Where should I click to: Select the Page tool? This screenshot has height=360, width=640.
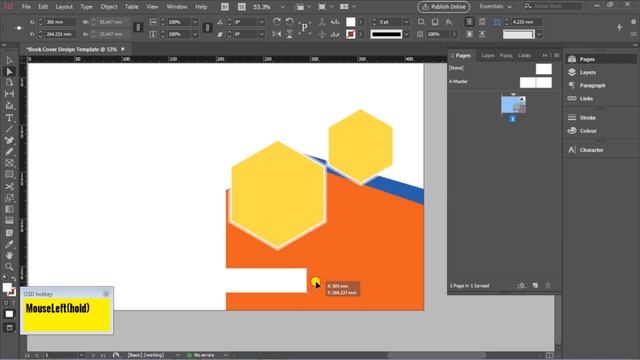[x=9, y=83]
